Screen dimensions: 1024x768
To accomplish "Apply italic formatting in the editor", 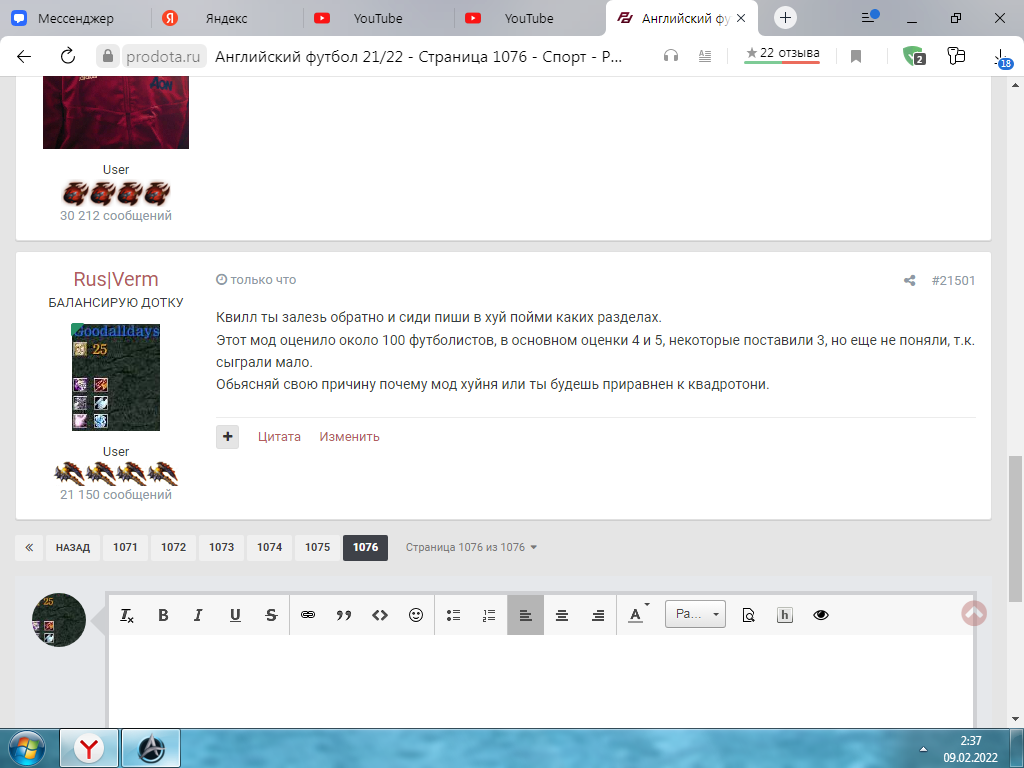I will [198, 616].
